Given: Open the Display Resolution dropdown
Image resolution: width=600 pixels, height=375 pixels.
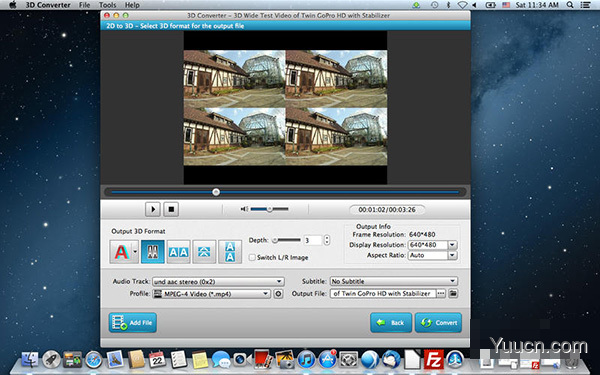Looking at the screenshot, I should (x=453, y=245).
